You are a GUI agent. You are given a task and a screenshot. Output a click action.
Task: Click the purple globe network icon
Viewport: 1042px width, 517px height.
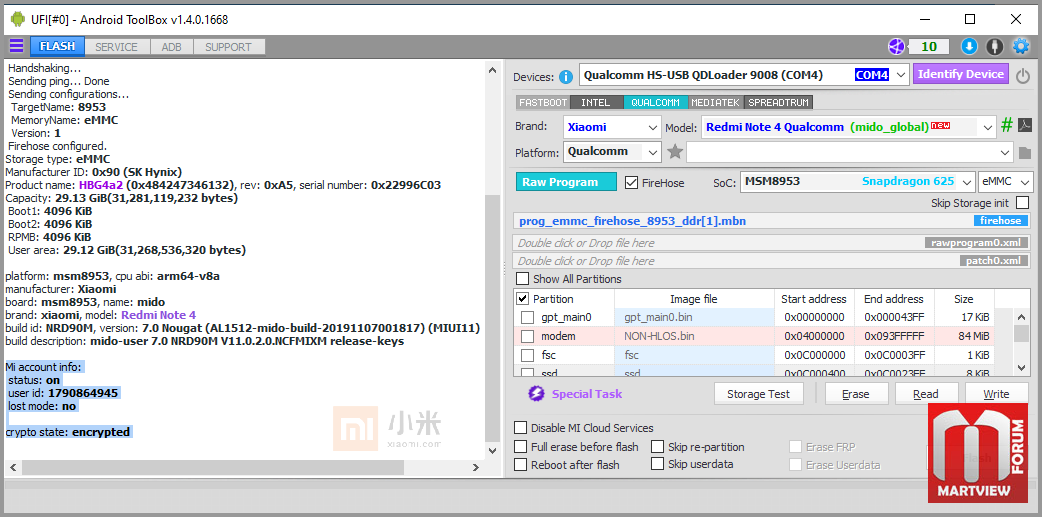coord(897,47)
